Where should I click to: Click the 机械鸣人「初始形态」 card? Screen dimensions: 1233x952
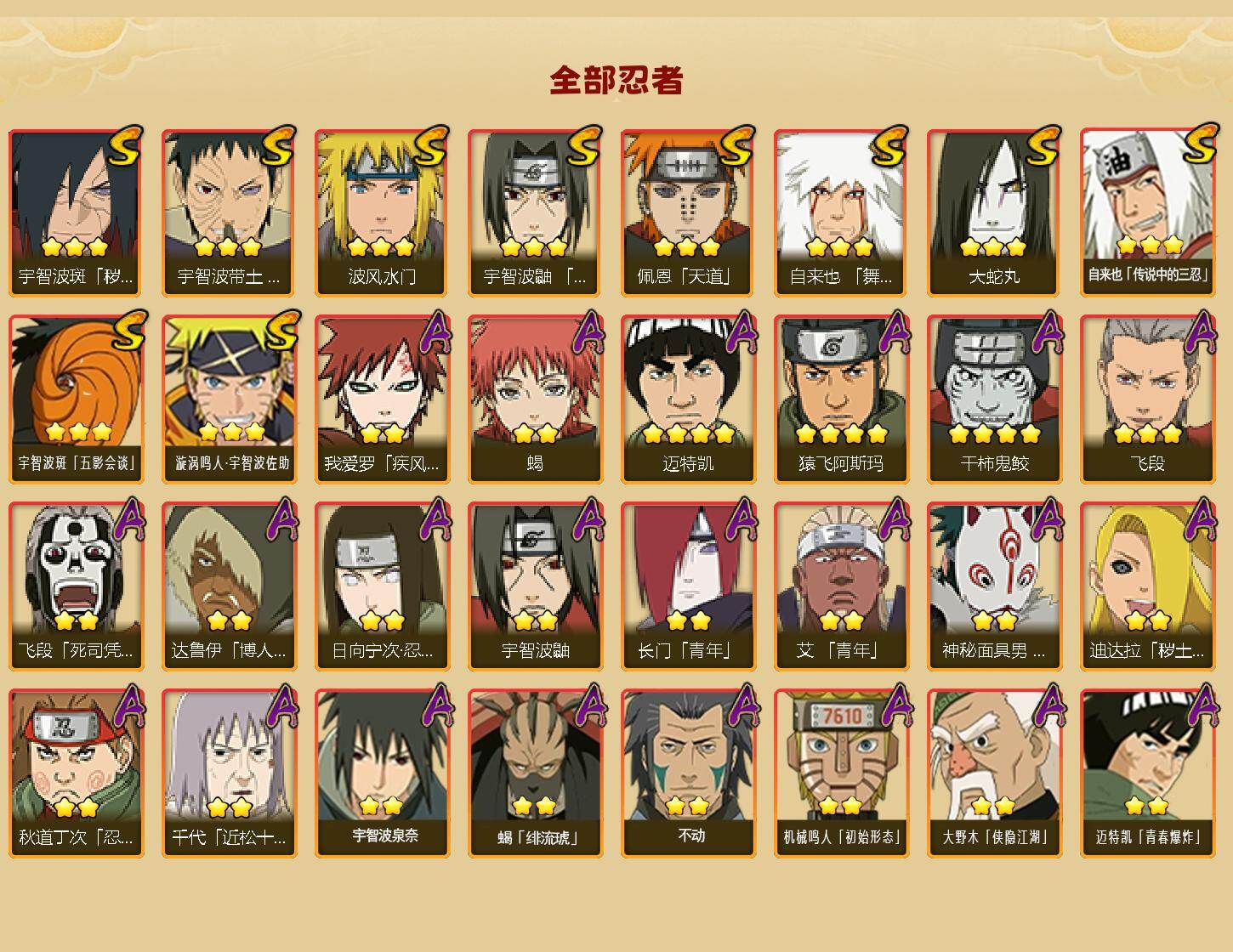[841, 773]
